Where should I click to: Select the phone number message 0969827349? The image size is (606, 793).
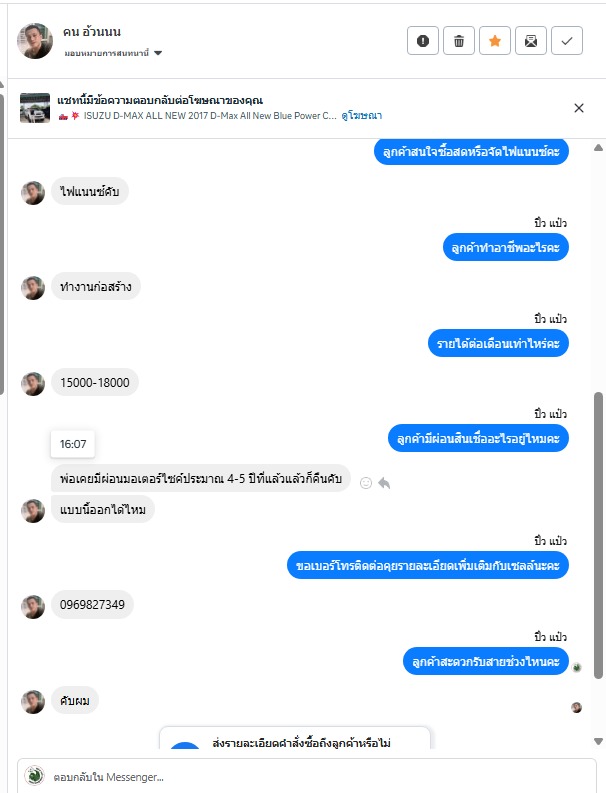click(92, 604)
